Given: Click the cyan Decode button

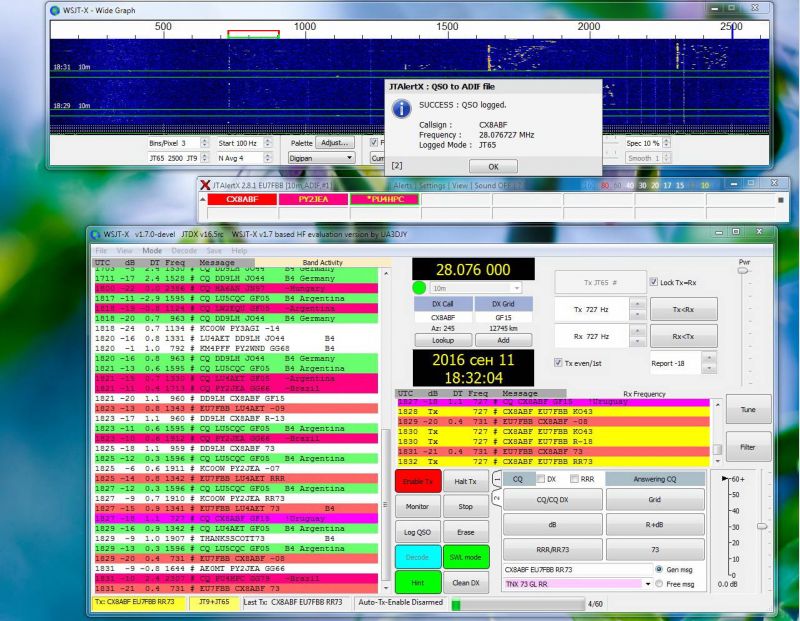Looking at the screenshot, I should 418,557.
